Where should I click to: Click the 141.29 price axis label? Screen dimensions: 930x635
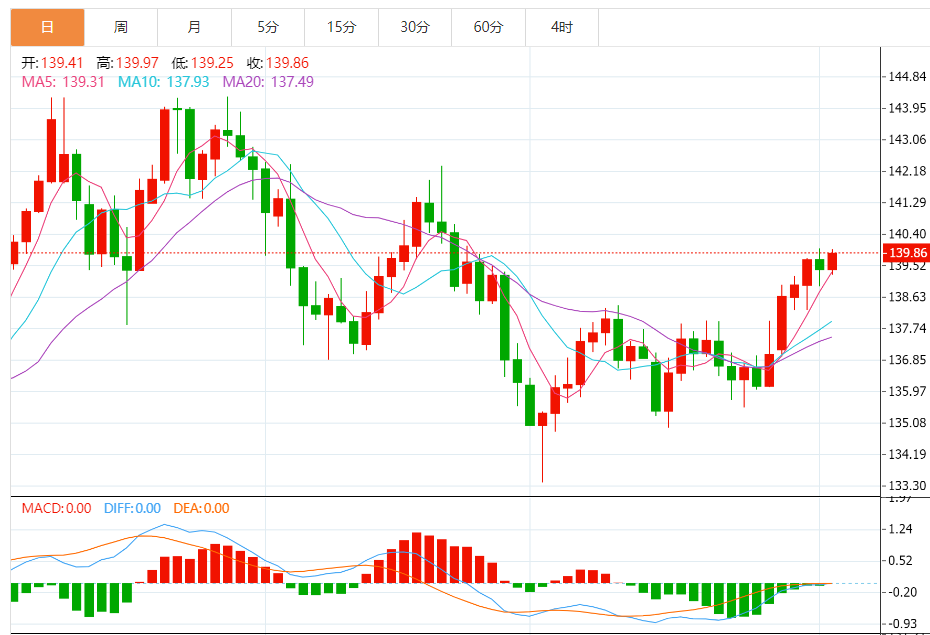907,202
